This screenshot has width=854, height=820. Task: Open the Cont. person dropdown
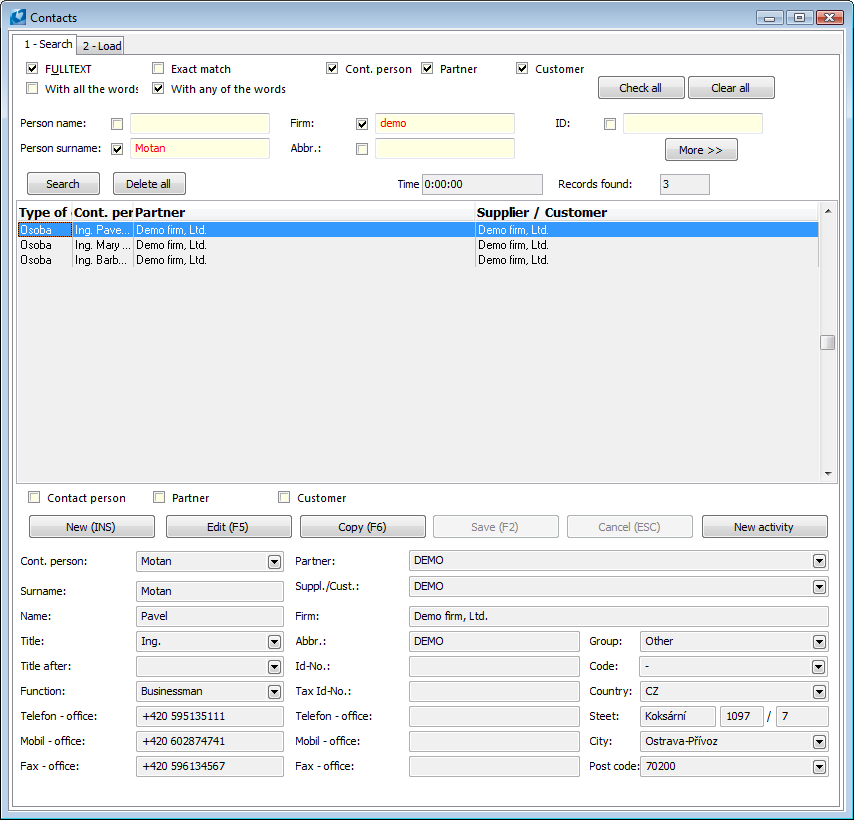[x=274, y=561]
